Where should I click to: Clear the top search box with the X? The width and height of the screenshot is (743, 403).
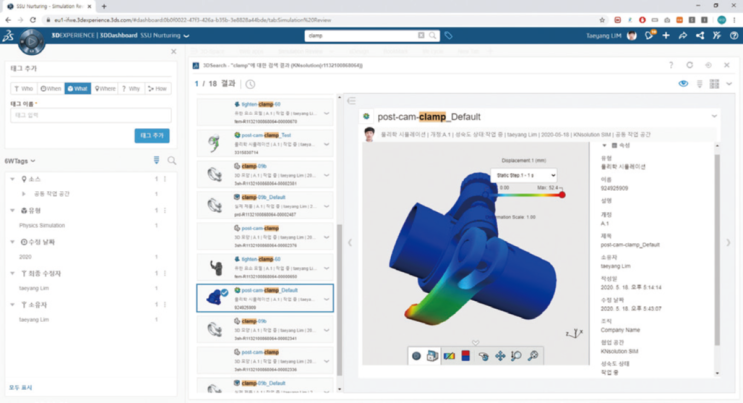(x=421, y=36)
